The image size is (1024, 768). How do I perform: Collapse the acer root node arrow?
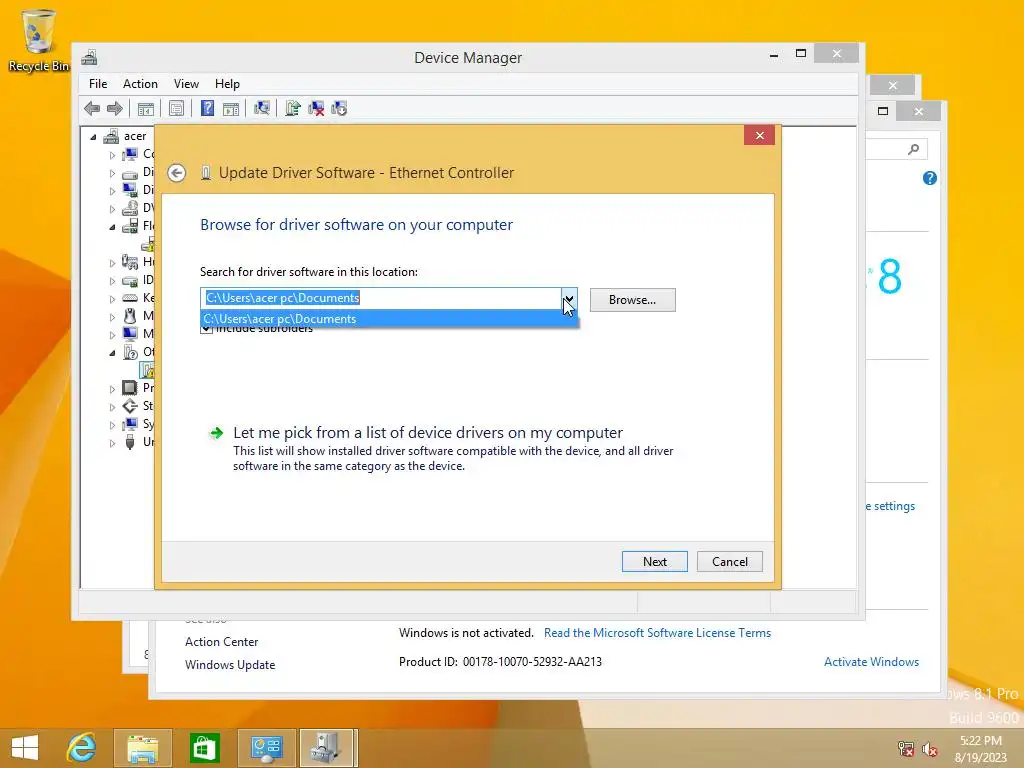(93, 137)
